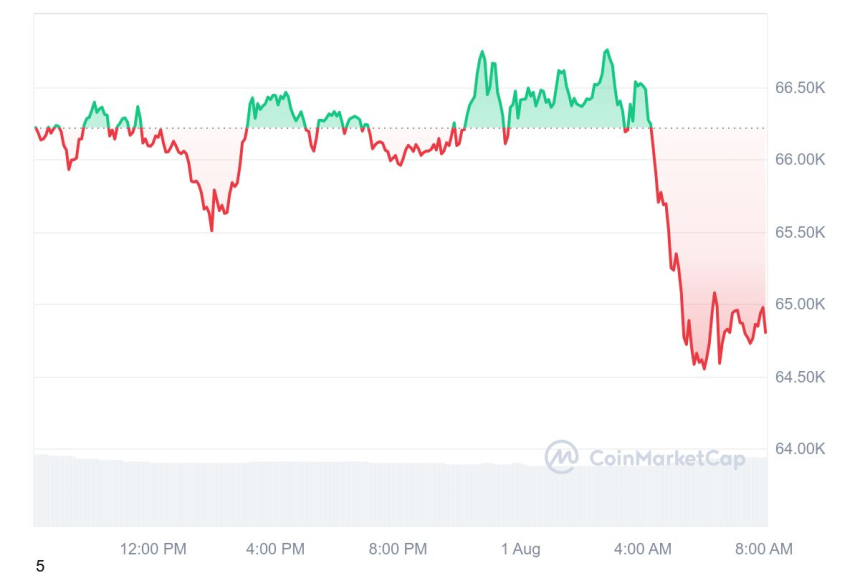Click the 8:00 PM time label
The height and width of the screenshot is (573, 860).
[x=398, y=548]
